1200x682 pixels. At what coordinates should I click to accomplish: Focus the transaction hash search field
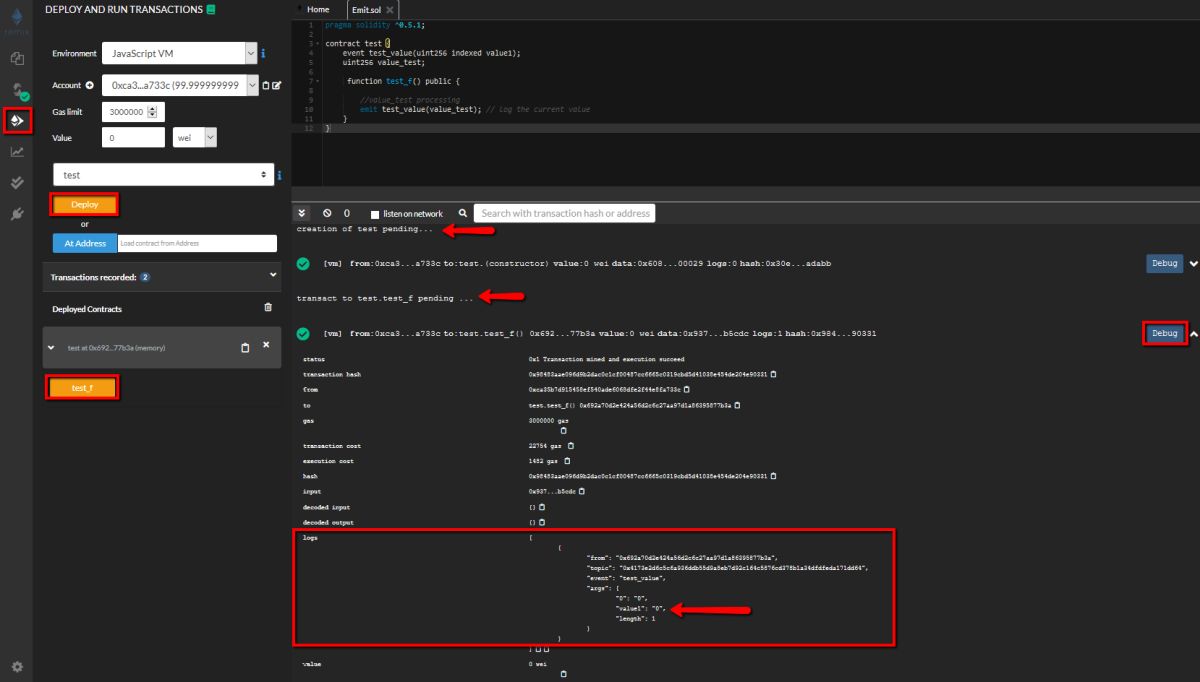pyautogui.click(x=565, y=213)
